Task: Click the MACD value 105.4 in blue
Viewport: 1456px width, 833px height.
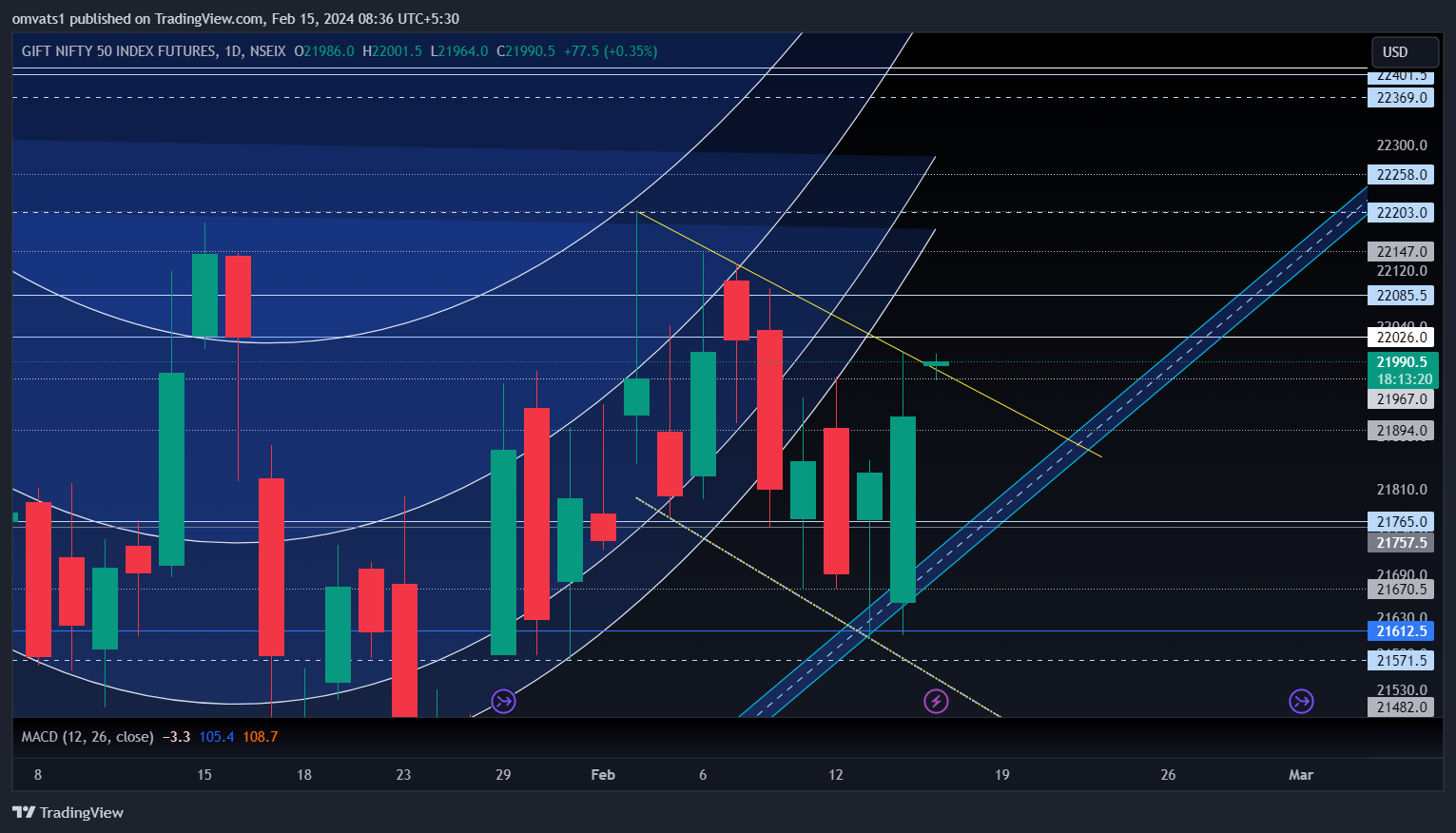Action: tap(217, 737)
